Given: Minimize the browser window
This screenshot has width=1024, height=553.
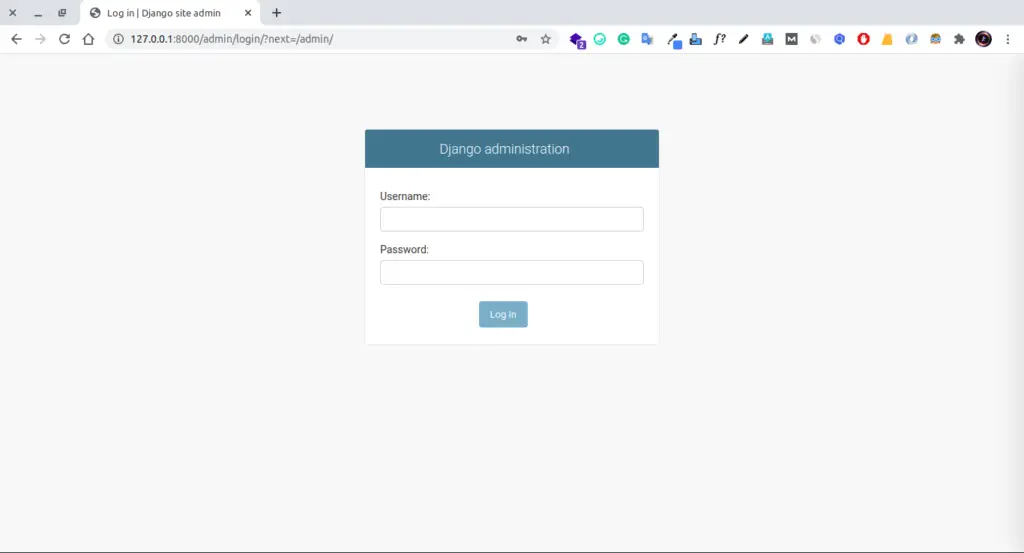Looking at the screenshot, I should 38,13.
